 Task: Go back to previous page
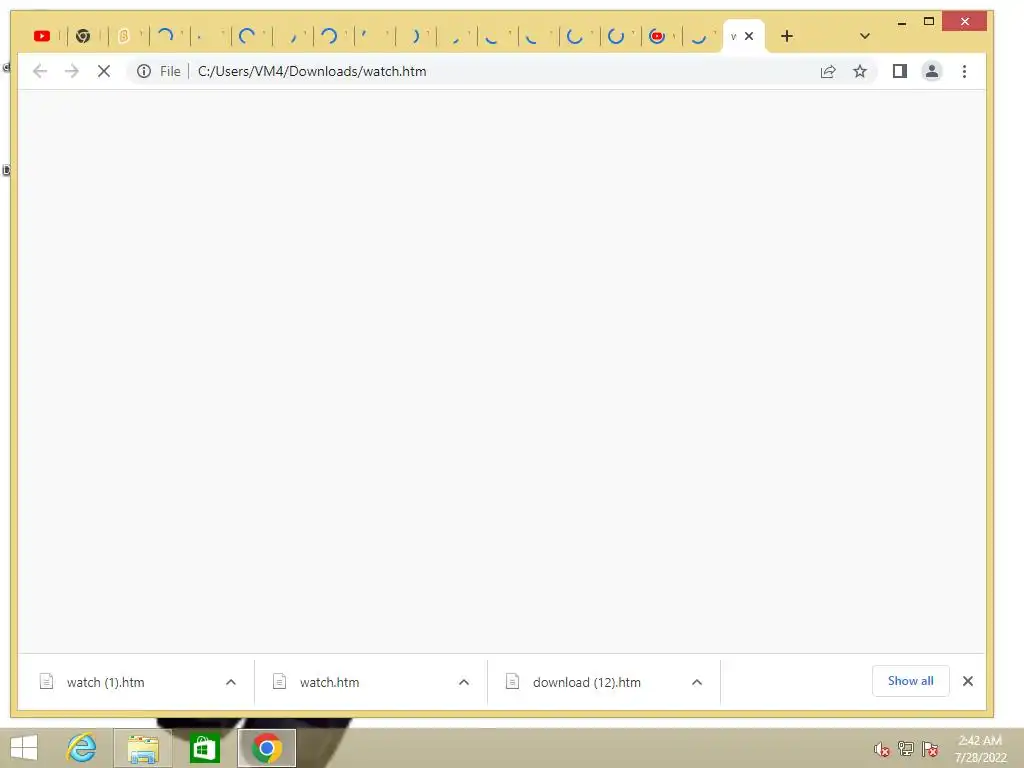tap(40, 71)
